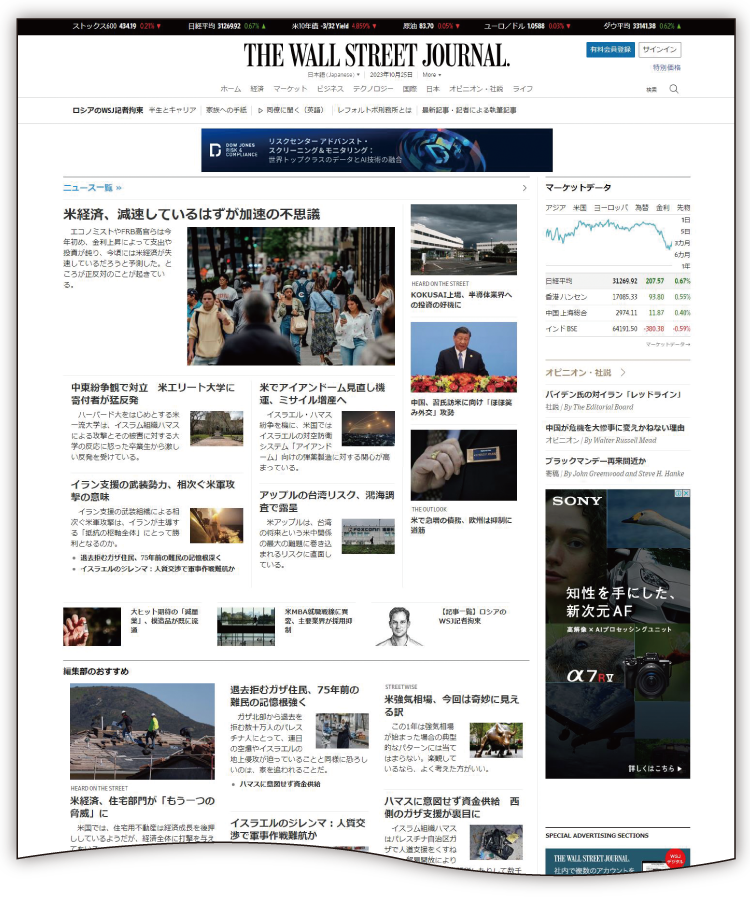Image resolution: width=750 pixels, height=900 pixels.
Task: Select the 香港ハンセン market row
Action: 617,297
